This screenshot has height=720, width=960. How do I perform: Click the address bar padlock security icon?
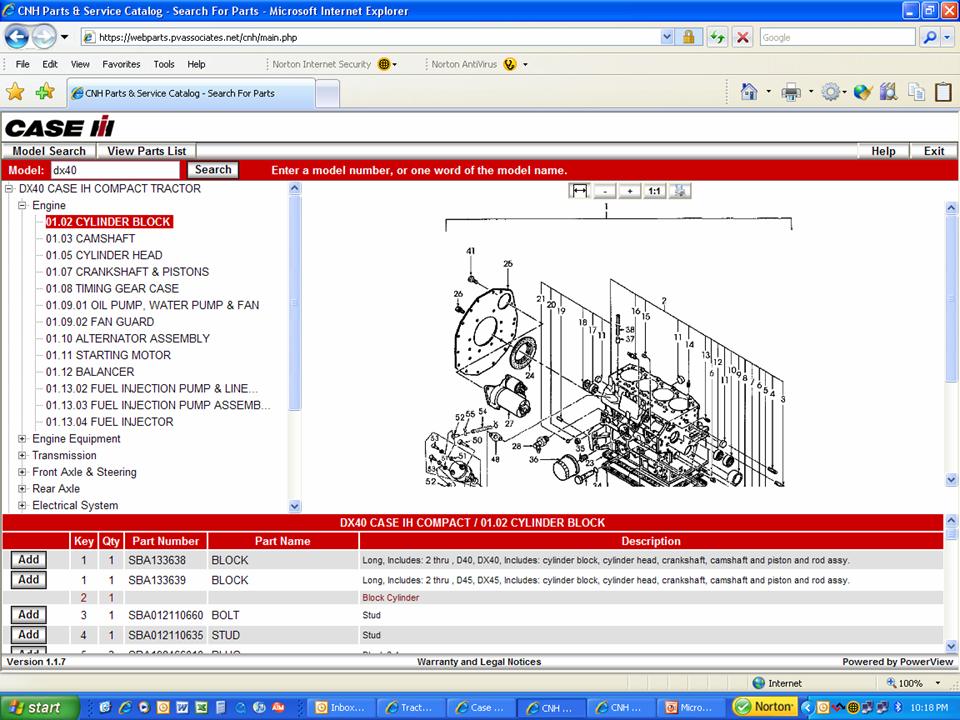click(688, 37)
